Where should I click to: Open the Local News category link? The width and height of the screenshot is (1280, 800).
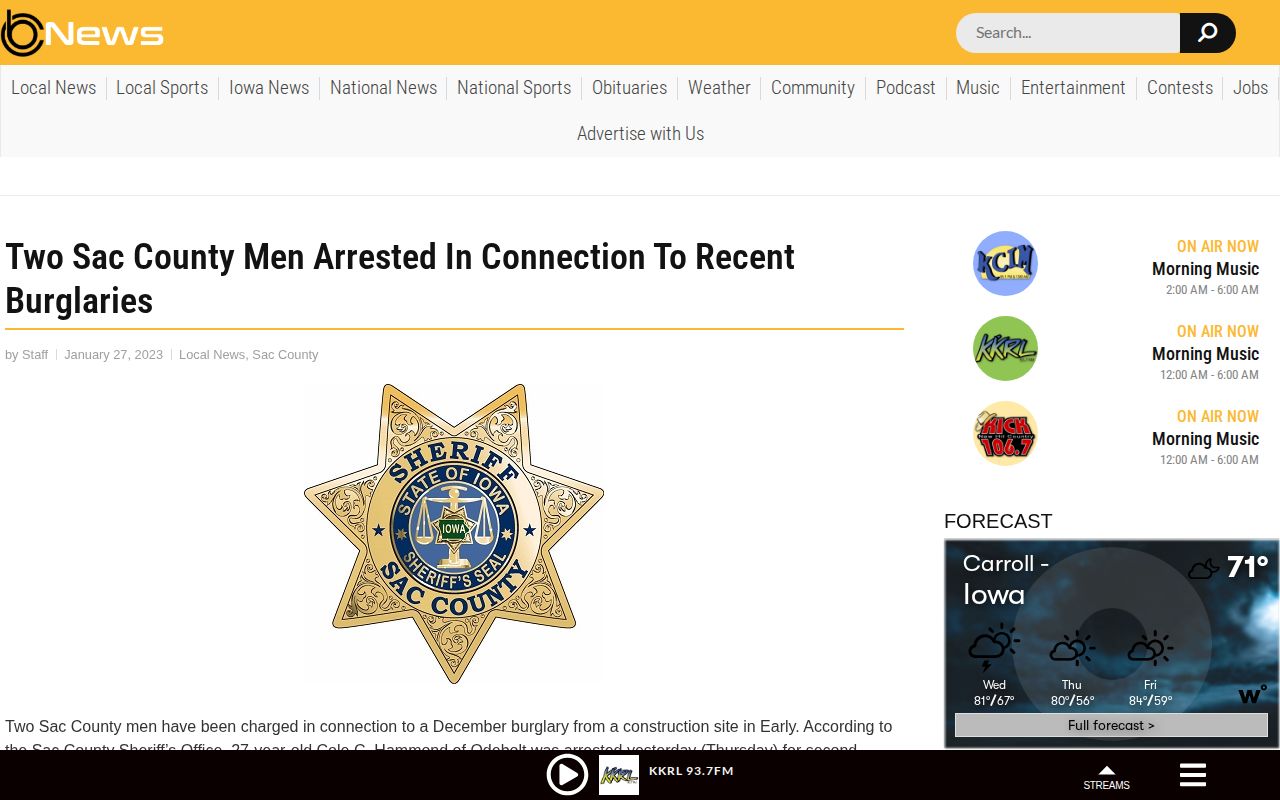pyautogui.click(x=212, y=355)
